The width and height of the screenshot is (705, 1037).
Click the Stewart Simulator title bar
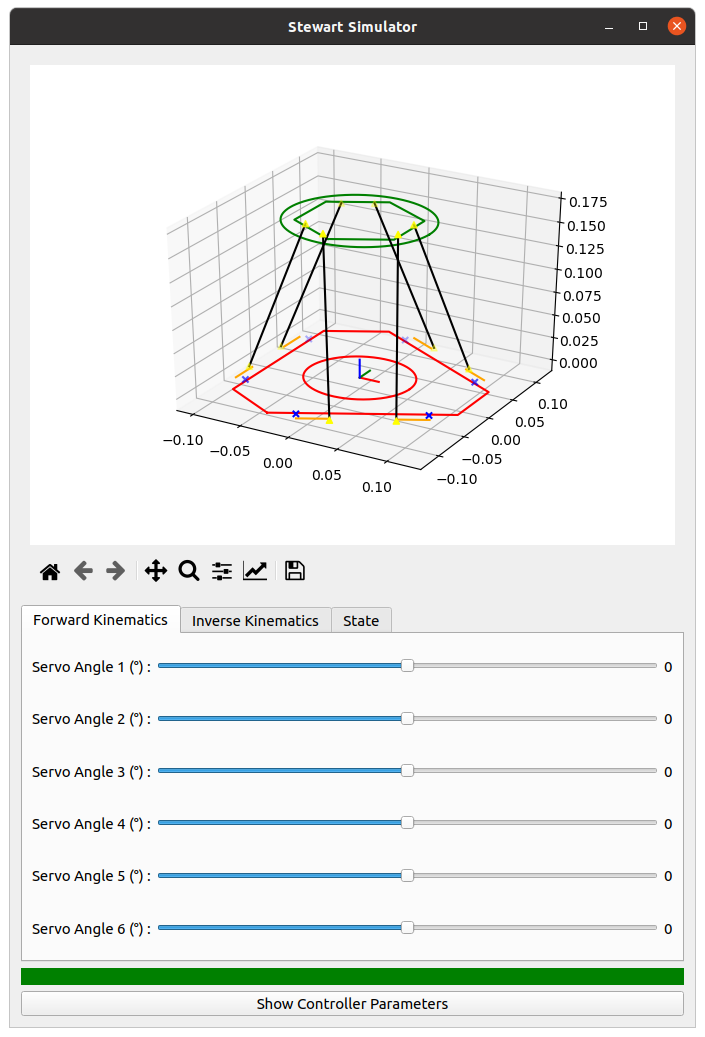tap(352, 27)
